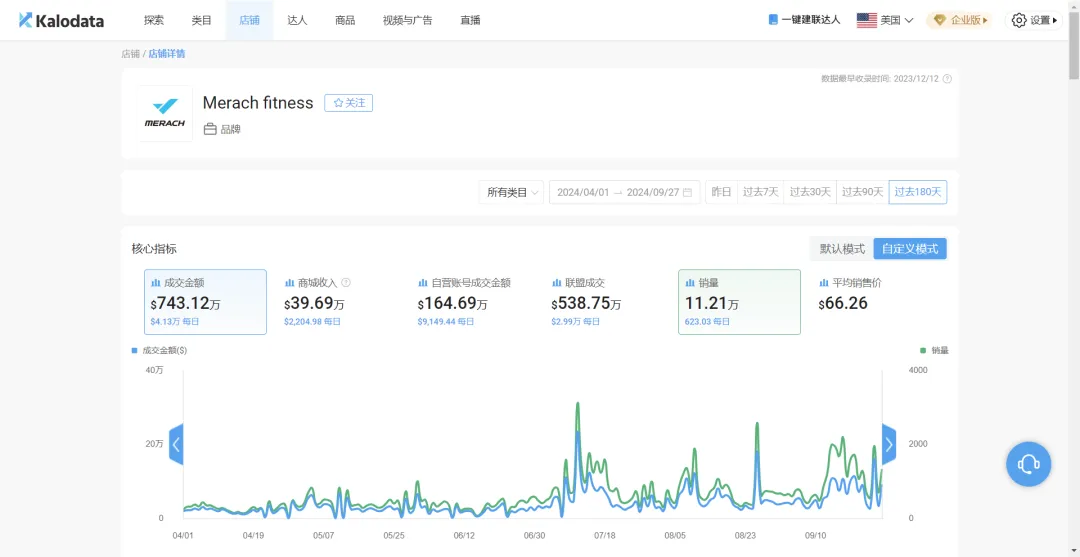Click the headset customer support icon
1080x557 pixels.
click(1028, 464)
